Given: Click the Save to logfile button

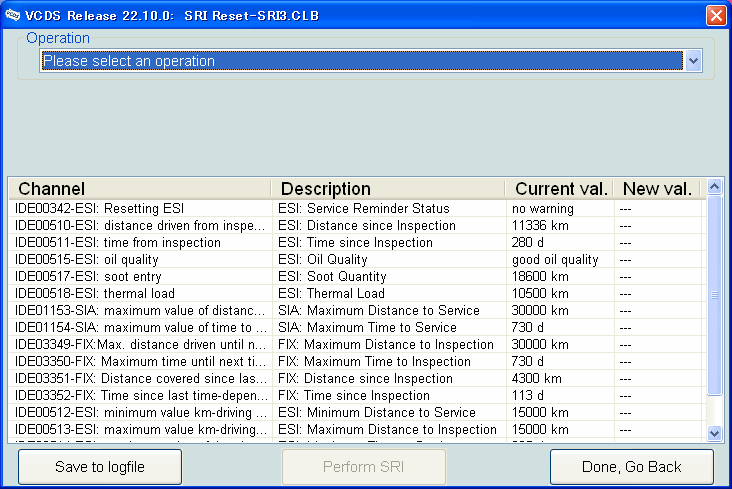Looking at the screenshot, I should (100, 467).
